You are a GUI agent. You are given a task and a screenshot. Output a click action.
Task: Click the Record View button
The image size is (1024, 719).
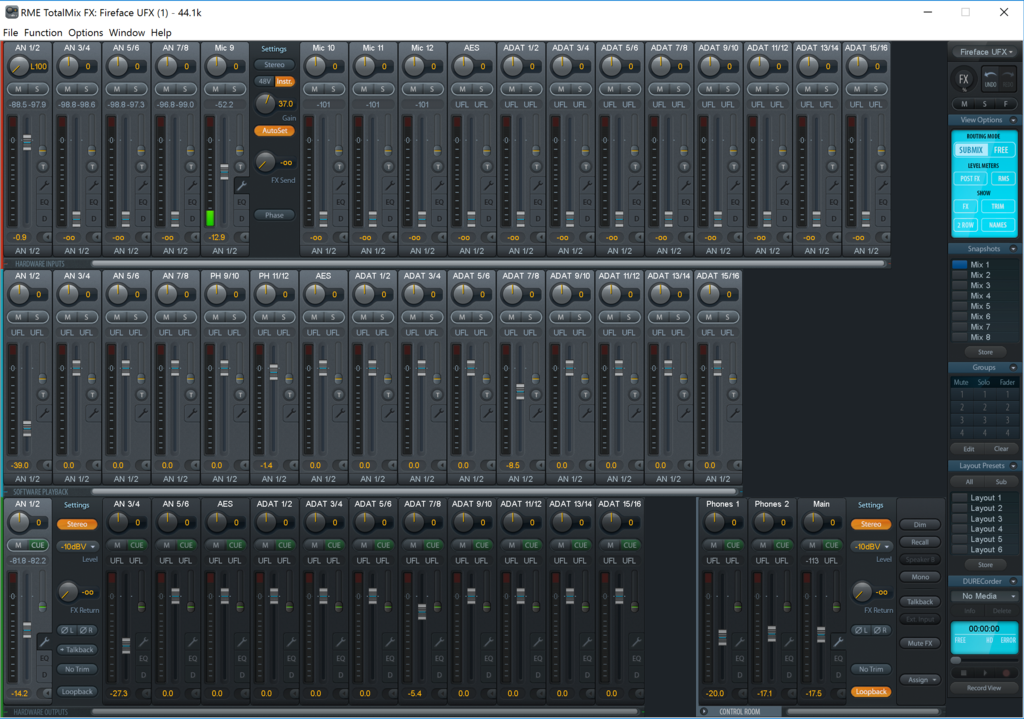(984, 688)
